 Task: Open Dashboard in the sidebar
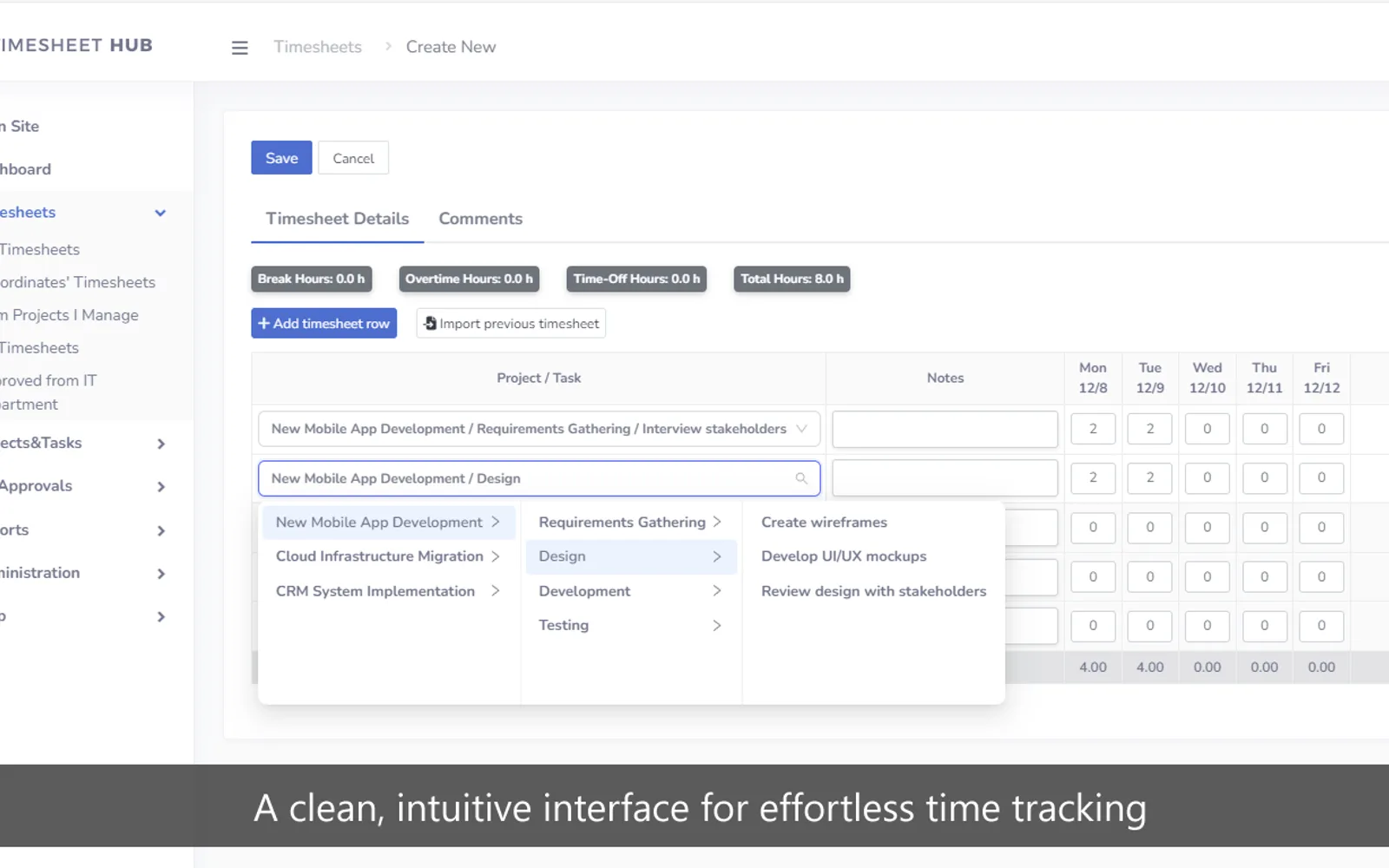(x=26, y=169)
